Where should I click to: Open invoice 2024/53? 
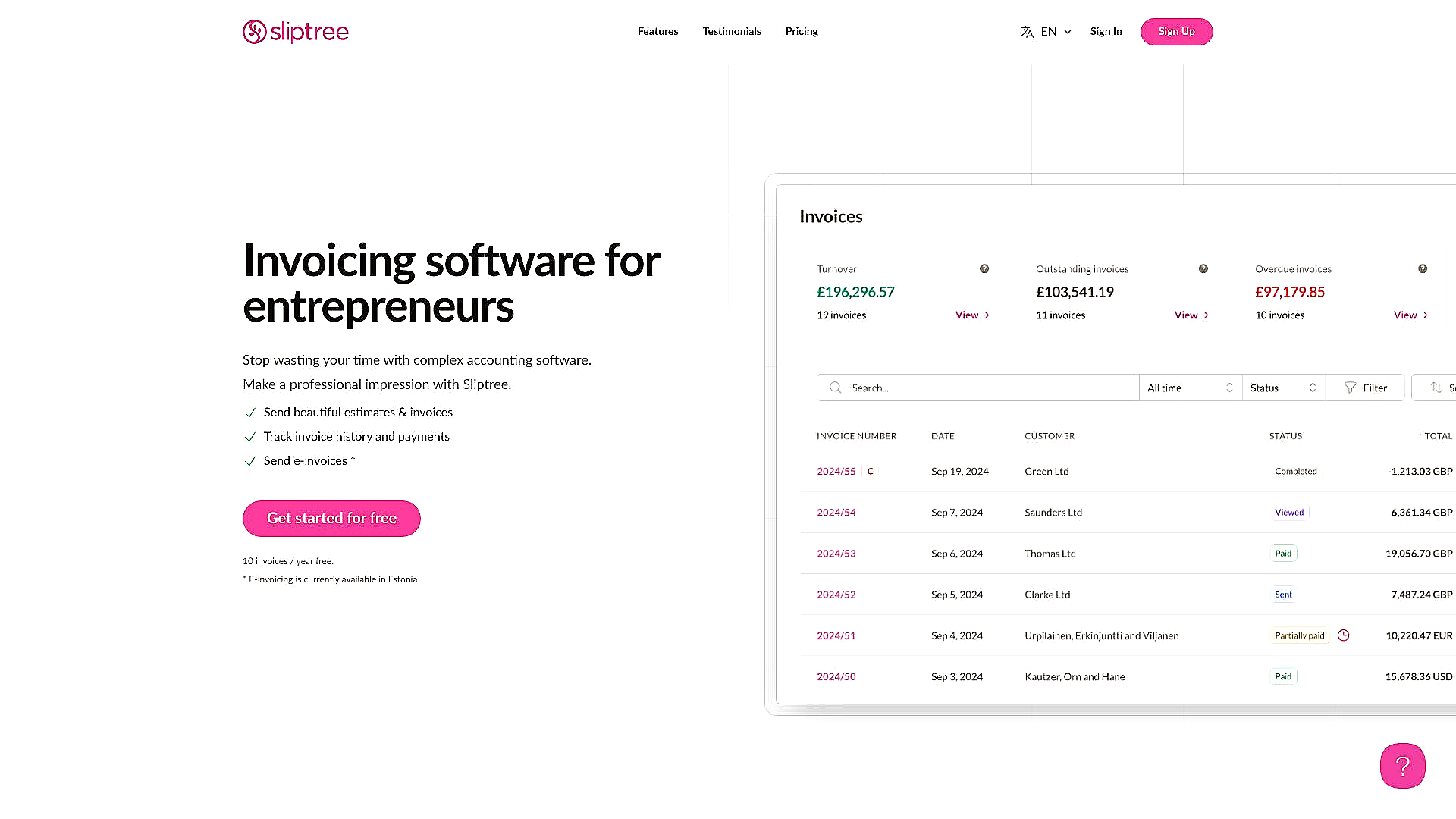click(836, 554)
